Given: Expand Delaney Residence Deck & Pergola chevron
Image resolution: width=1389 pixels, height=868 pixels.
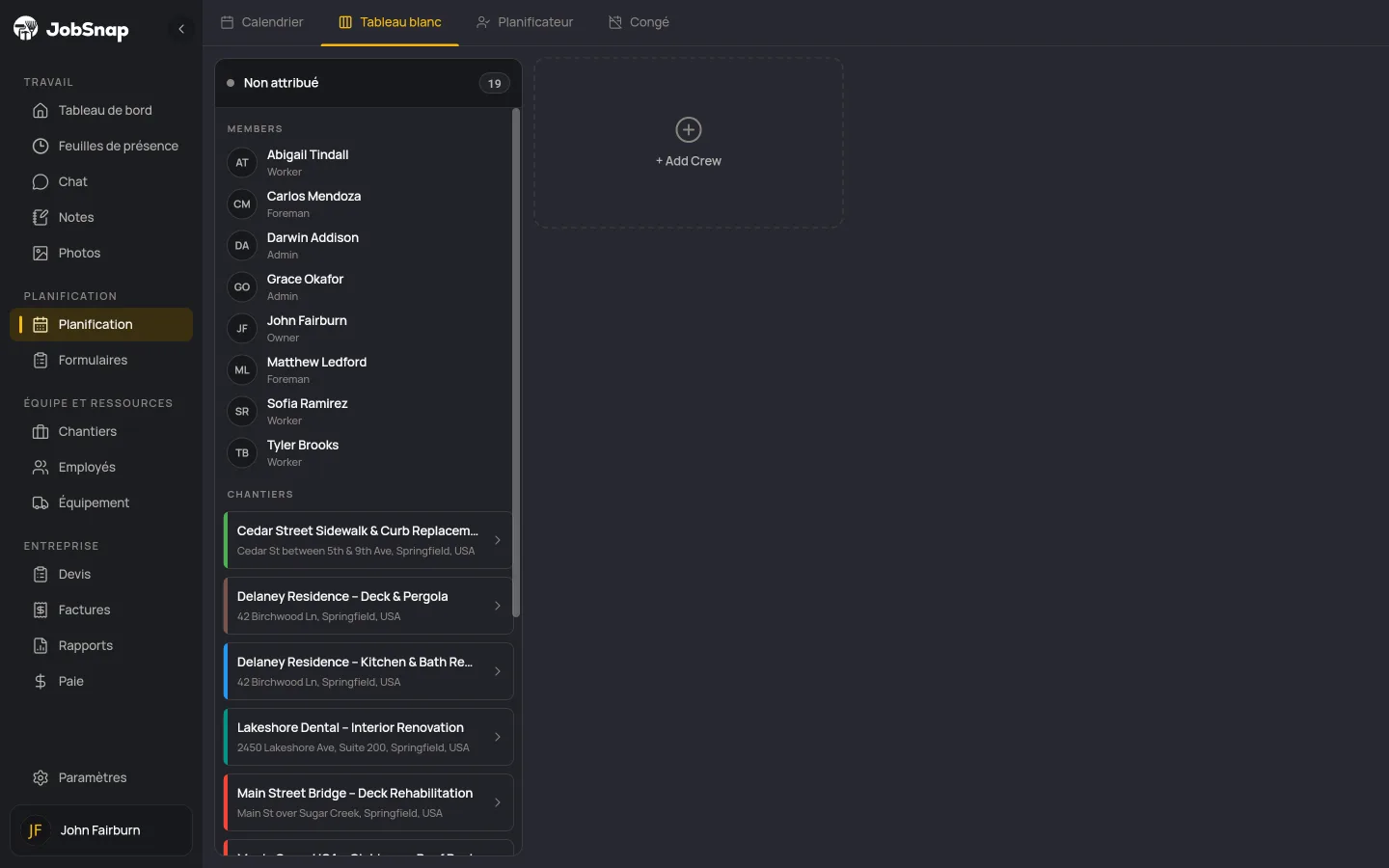Looking at the screenshot, I should [x=498, y=606].
